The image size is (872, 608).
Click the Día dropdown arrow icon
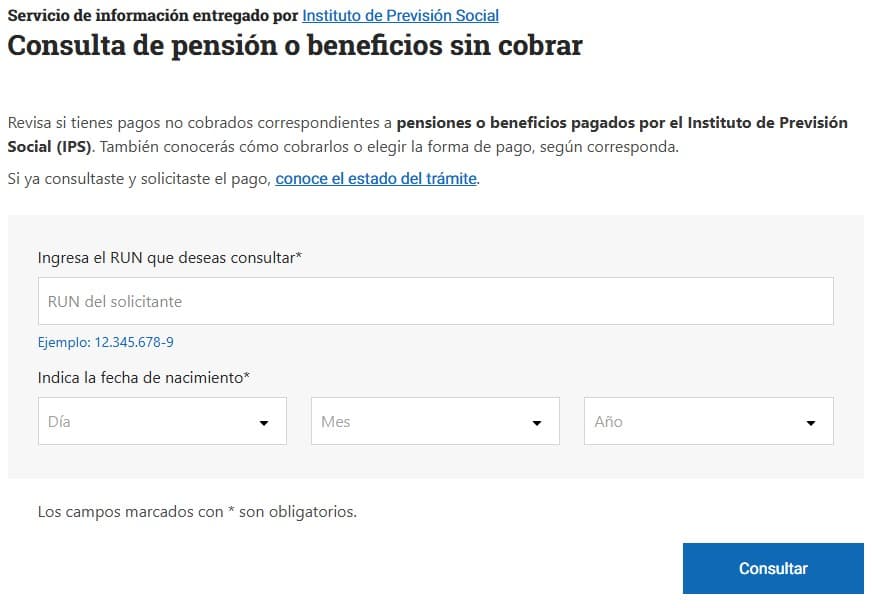(x=264, y=423)
